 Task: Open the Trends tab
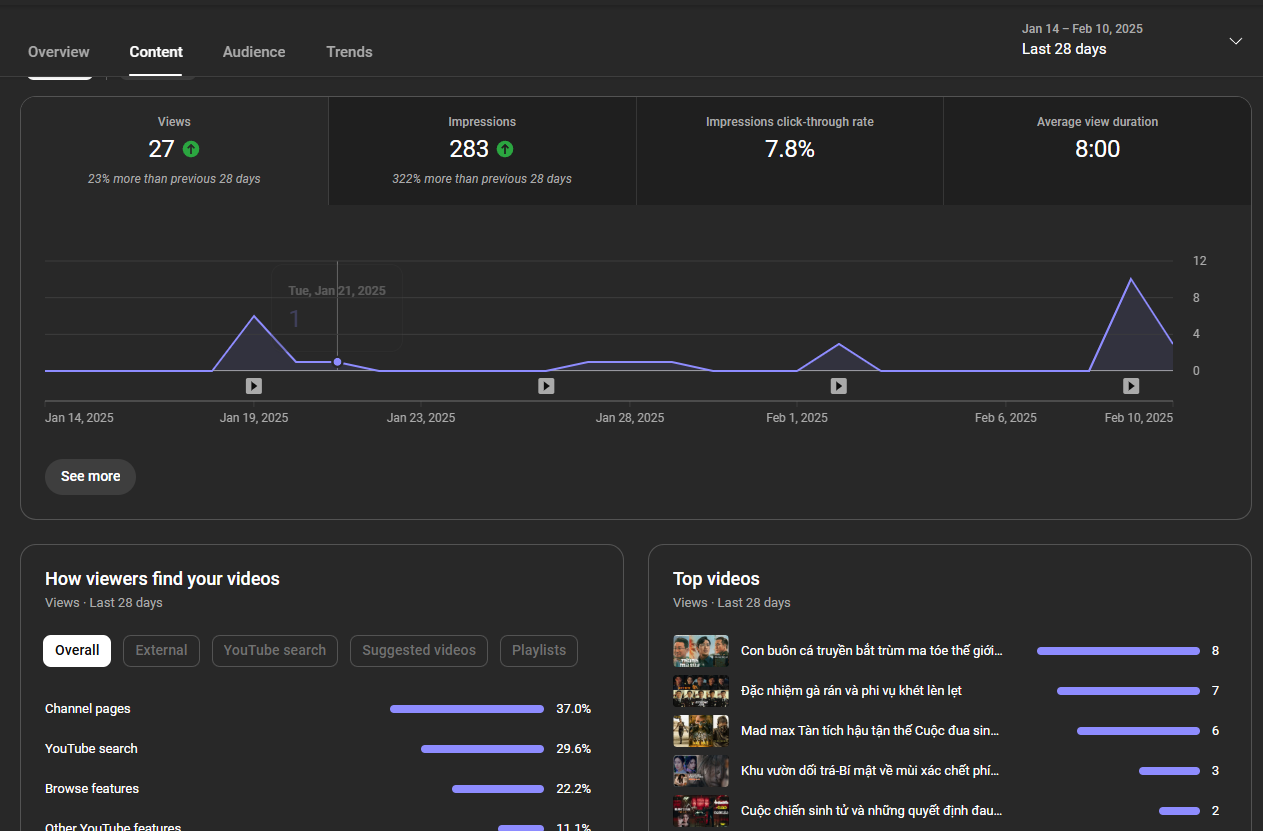tap(349, 52)
